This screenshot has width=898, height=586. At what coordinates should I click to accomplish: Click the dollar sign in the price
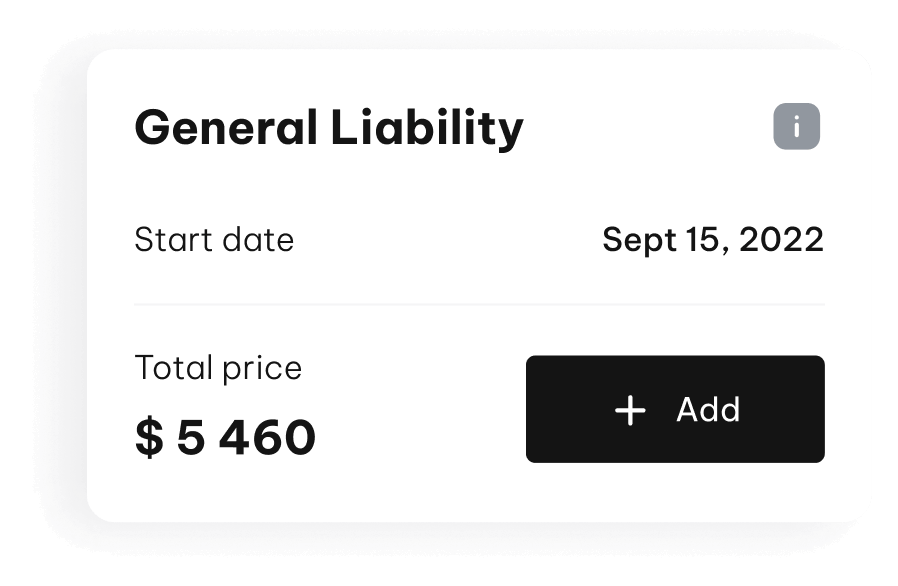[148, 438]
